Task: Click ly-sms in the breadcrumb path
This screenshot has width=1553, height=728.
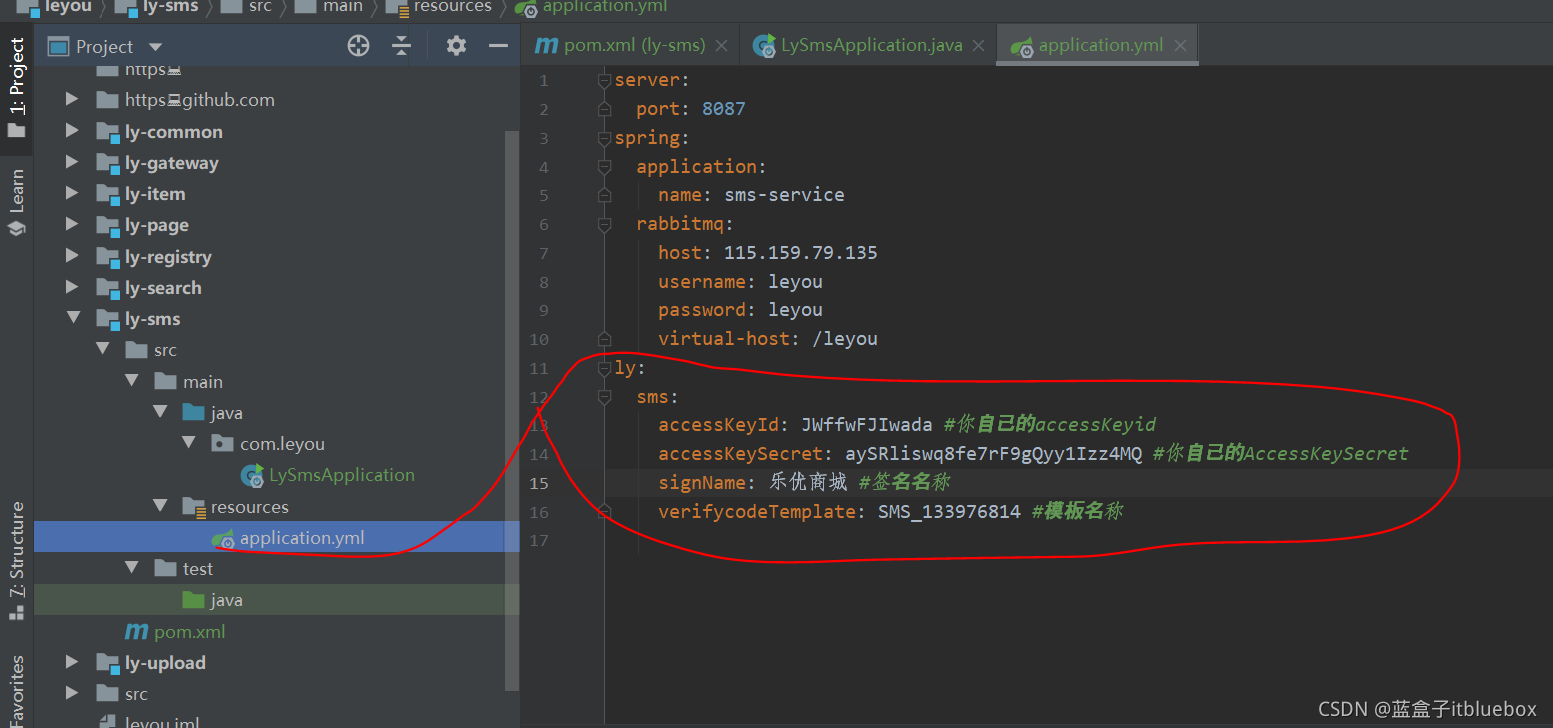Action: point(172,7)
